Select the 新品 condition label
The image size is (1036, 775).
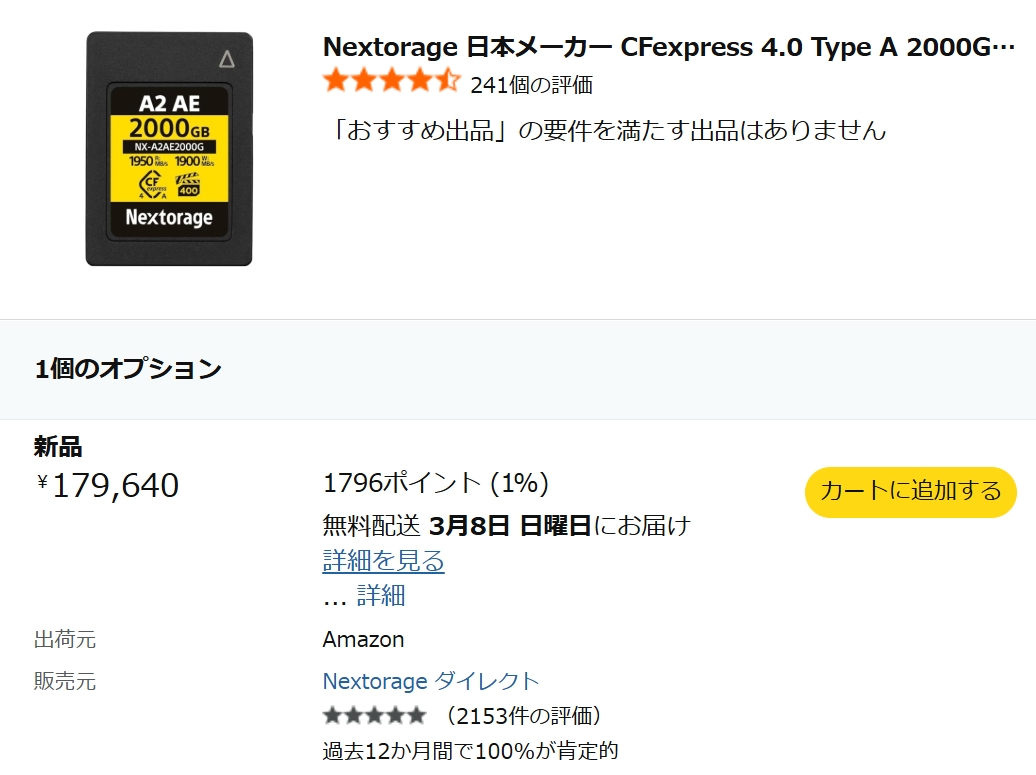tap(58, 447)
